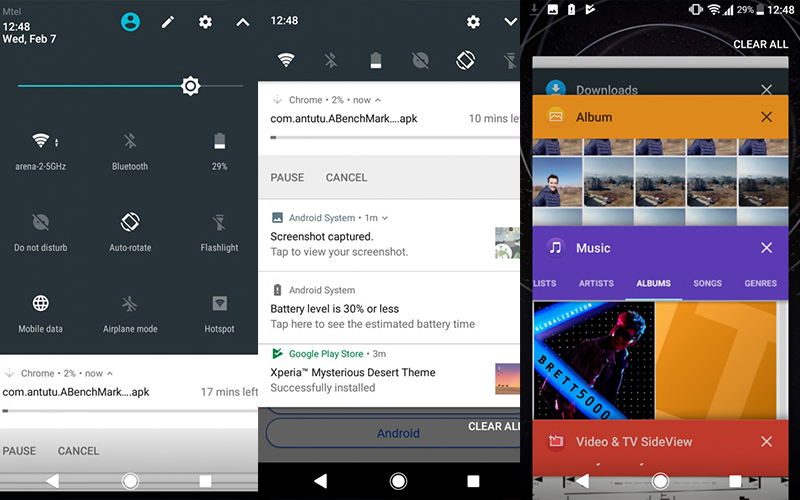Viewport: 800px width, 500px height.
Task: Tap back button in middle panel
Action: (x=320, y=481)
